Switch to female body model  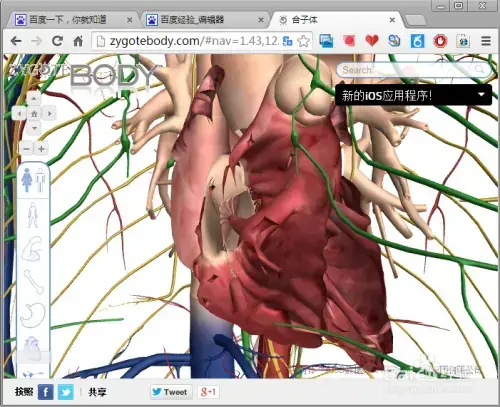click(x=27, y=180)
